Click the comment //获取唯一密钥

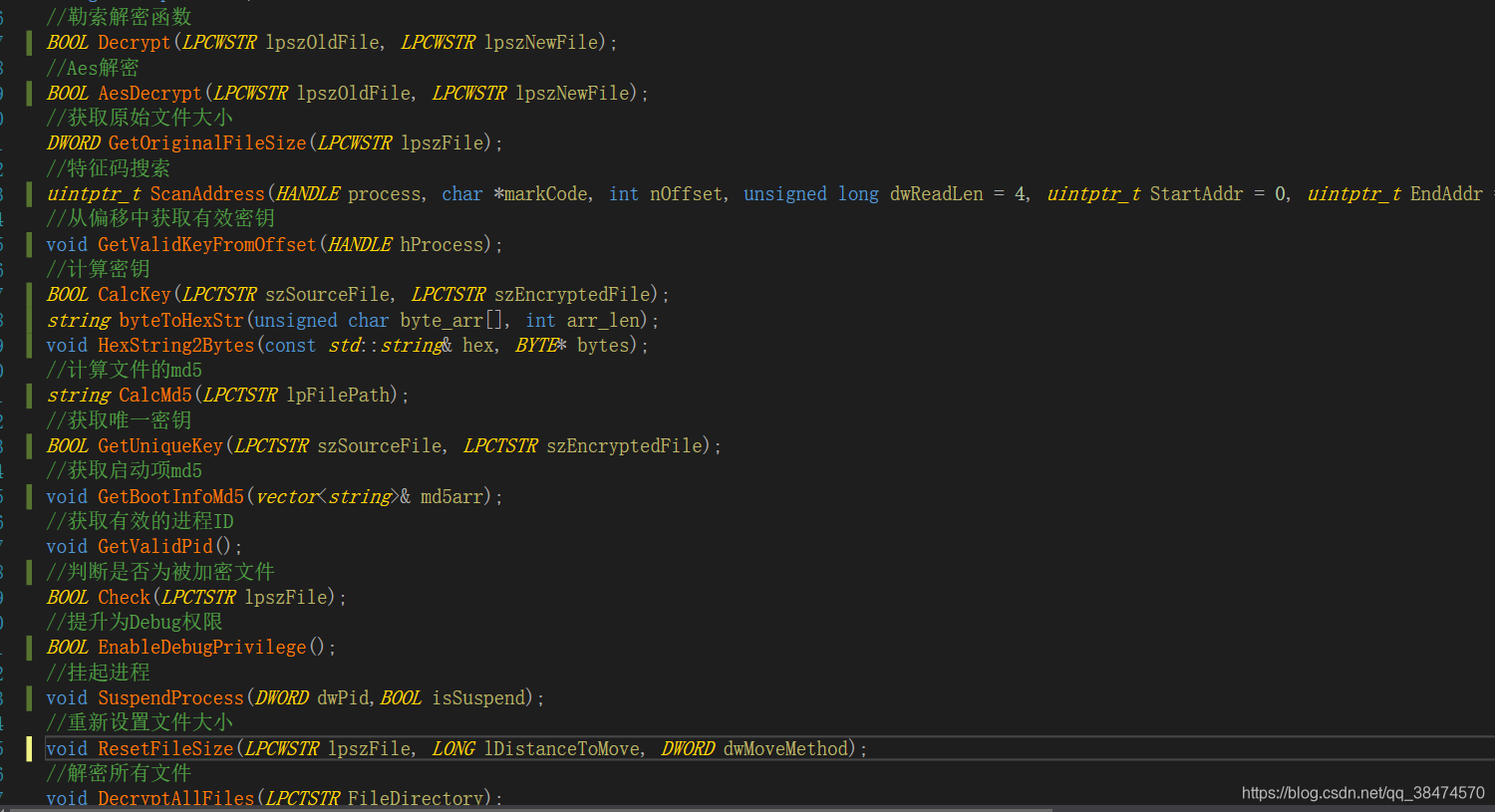tap(119, 420)
